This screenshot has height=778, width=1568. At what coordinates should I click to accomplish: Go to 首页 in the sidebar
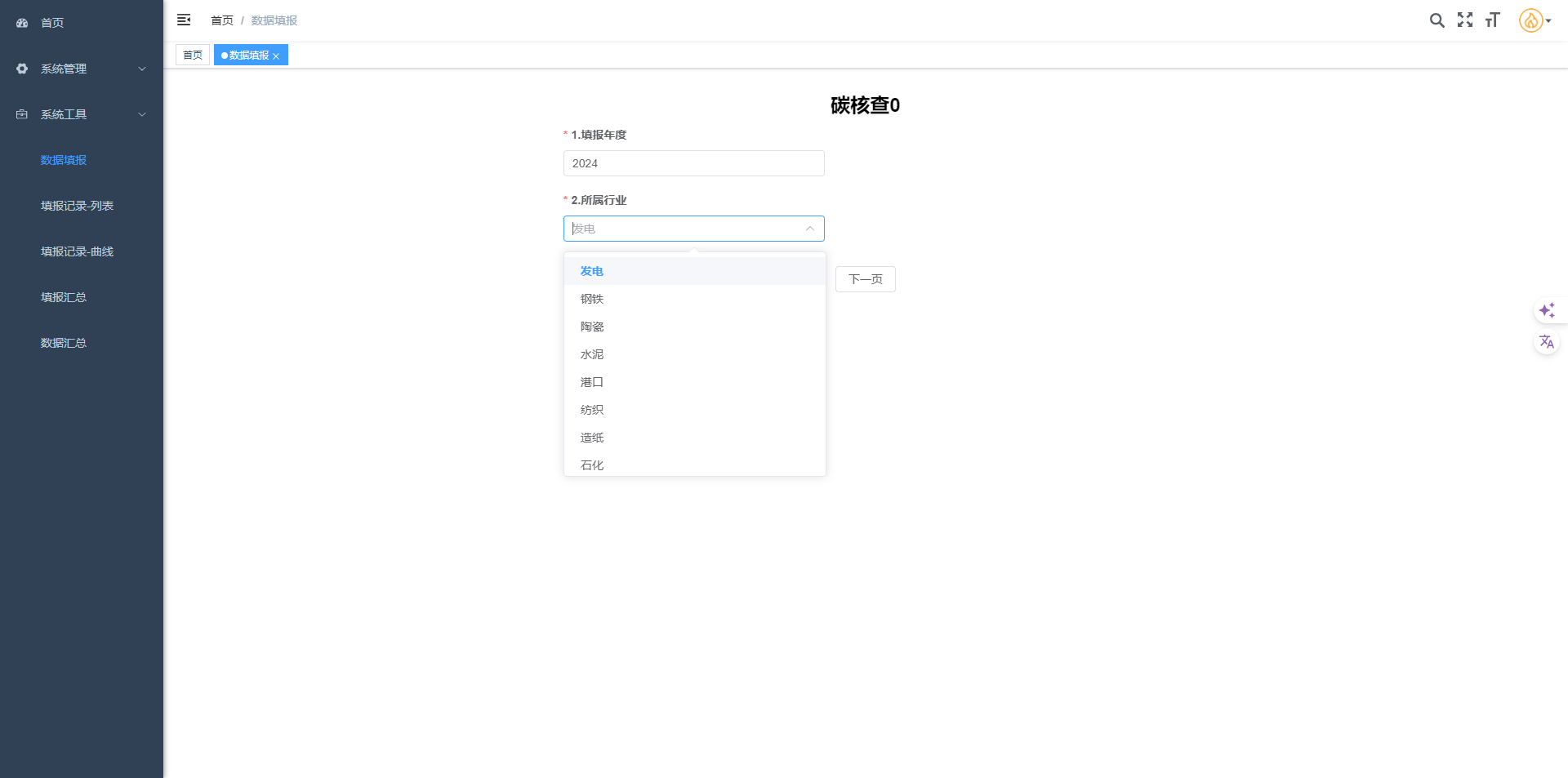[x=82, y=23]
